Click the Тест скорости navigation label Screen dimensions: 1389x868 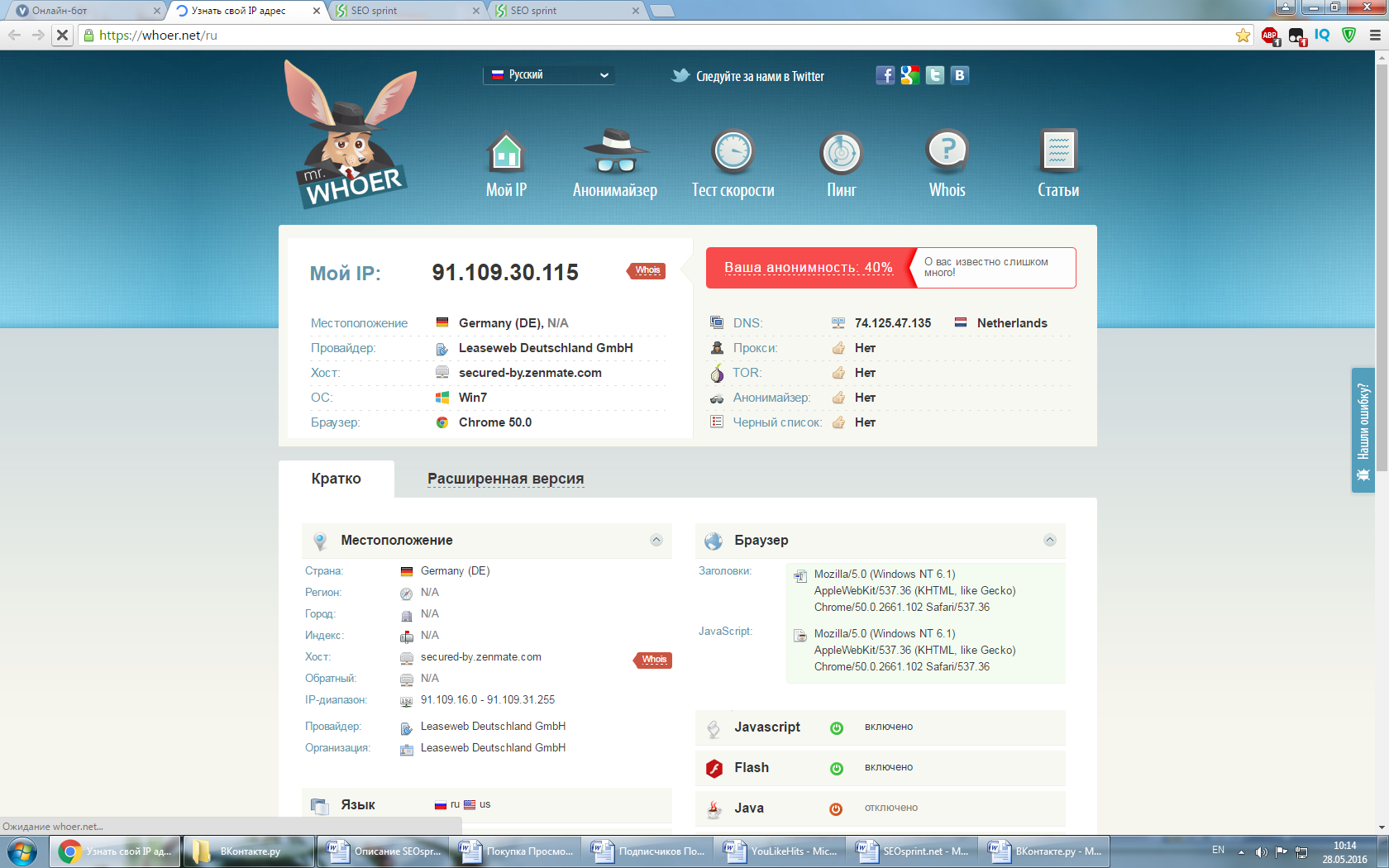tap(733, 190)
